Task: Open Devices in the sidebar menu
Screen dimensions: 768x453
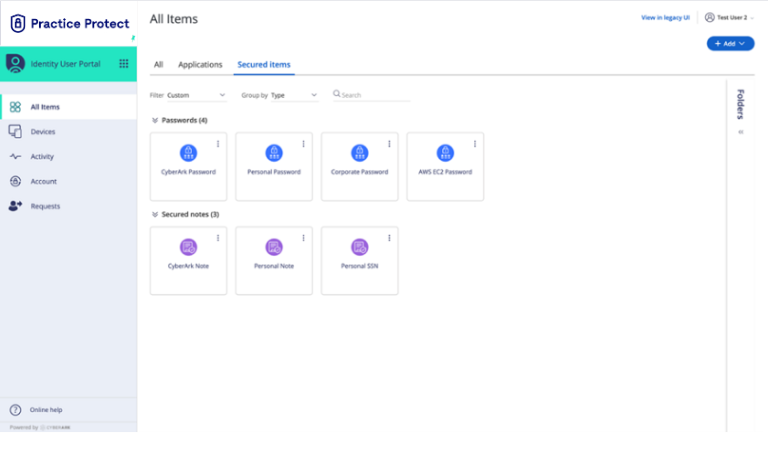Action: (x=69, y=132)
